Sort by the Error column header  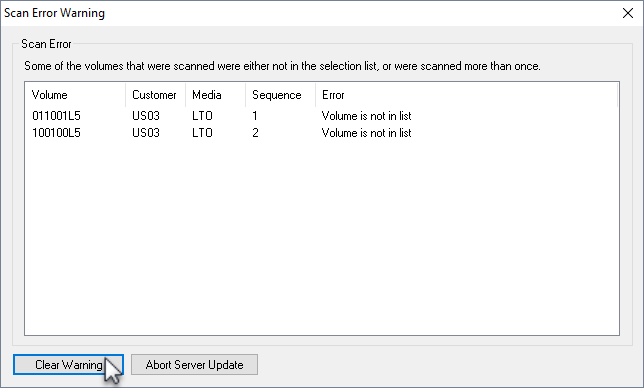(466, 95)
